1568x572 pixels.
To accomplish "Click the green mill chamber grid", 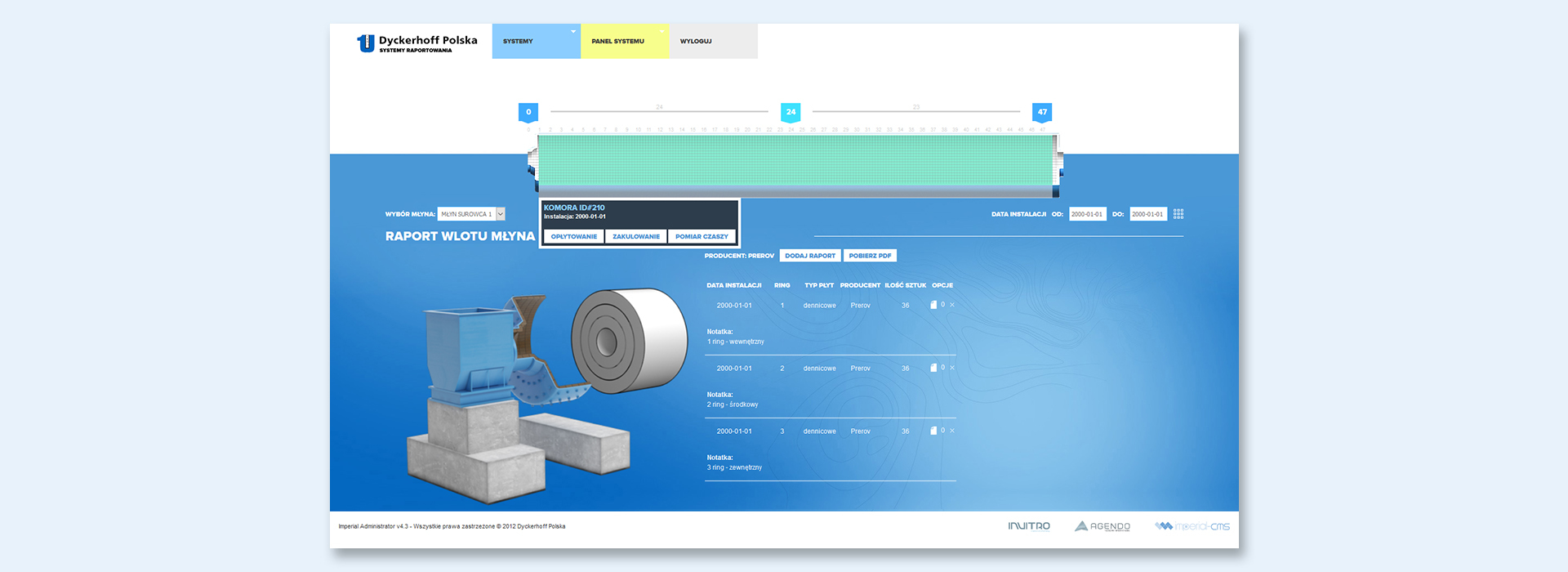I will 795,159.
